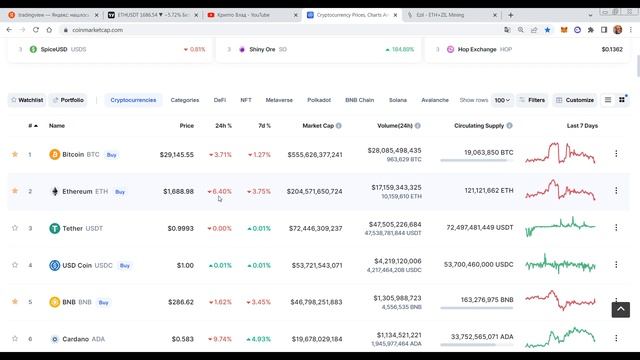Click the Cardano coin logo
640x360 pixels.
[54, 339]
